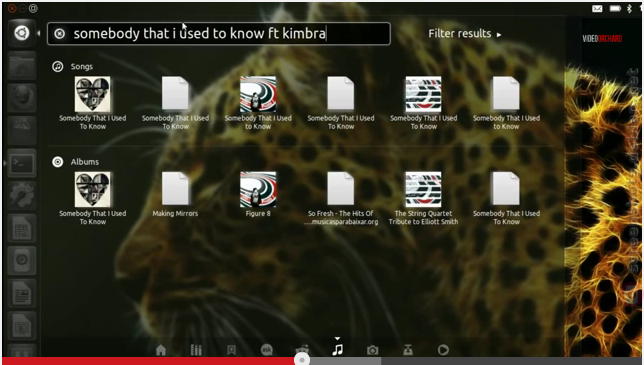Open the mail indicator in the top panel
This screenshot has width=644, height=365.
point(597,9)
